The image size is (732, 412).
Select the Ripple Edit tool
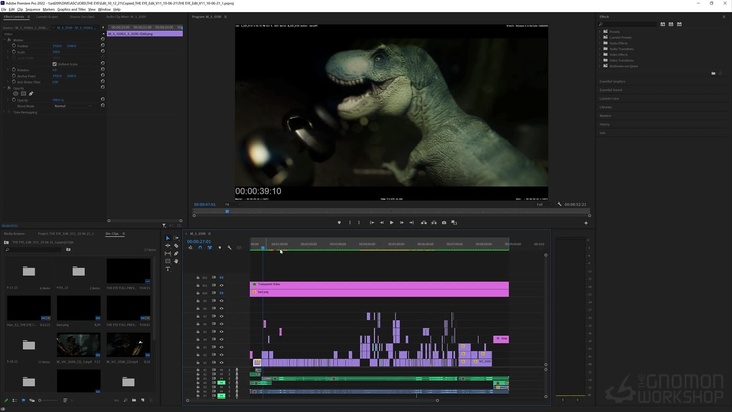pos(168,246)
